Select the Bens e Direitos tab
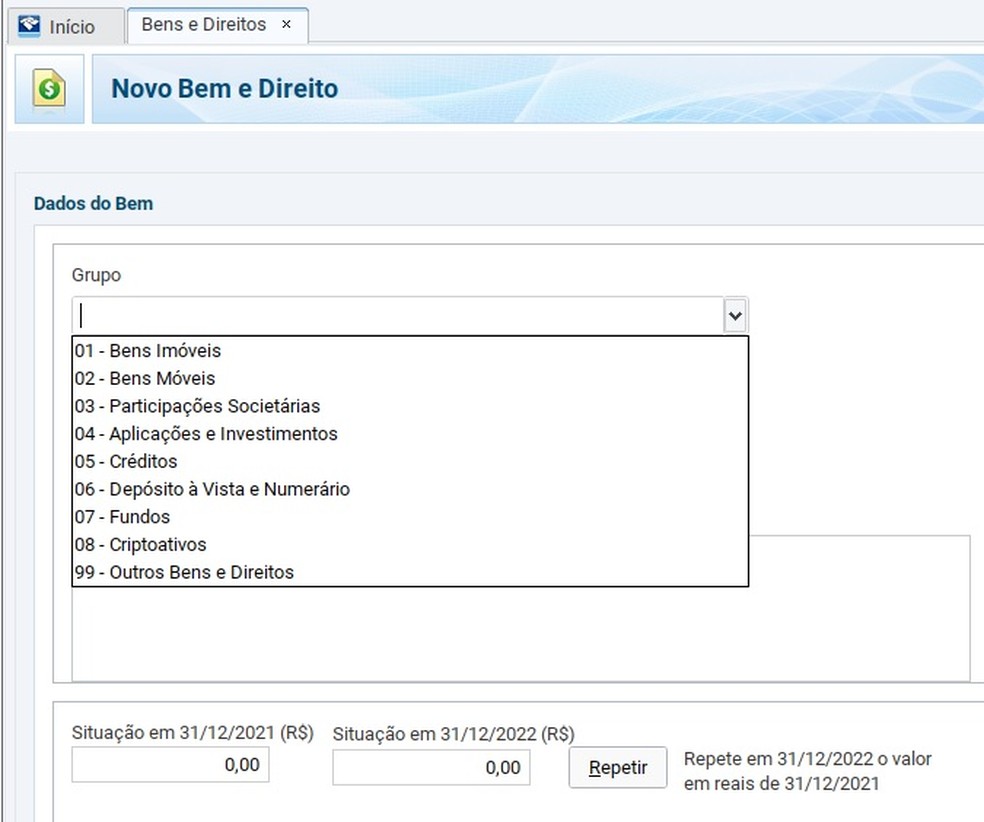This screenshot has height=822, width=984. (x=204, y=25)
